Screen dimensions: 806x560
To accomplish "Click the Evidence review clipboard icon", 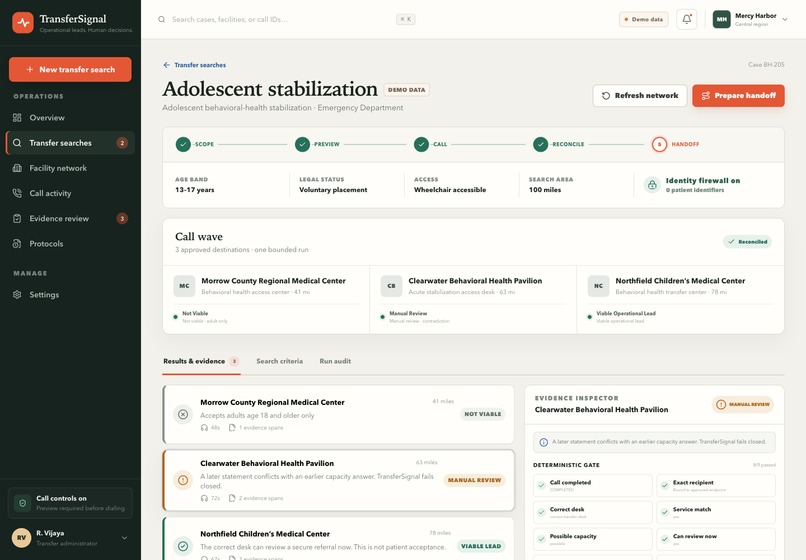I will (17, 219).
